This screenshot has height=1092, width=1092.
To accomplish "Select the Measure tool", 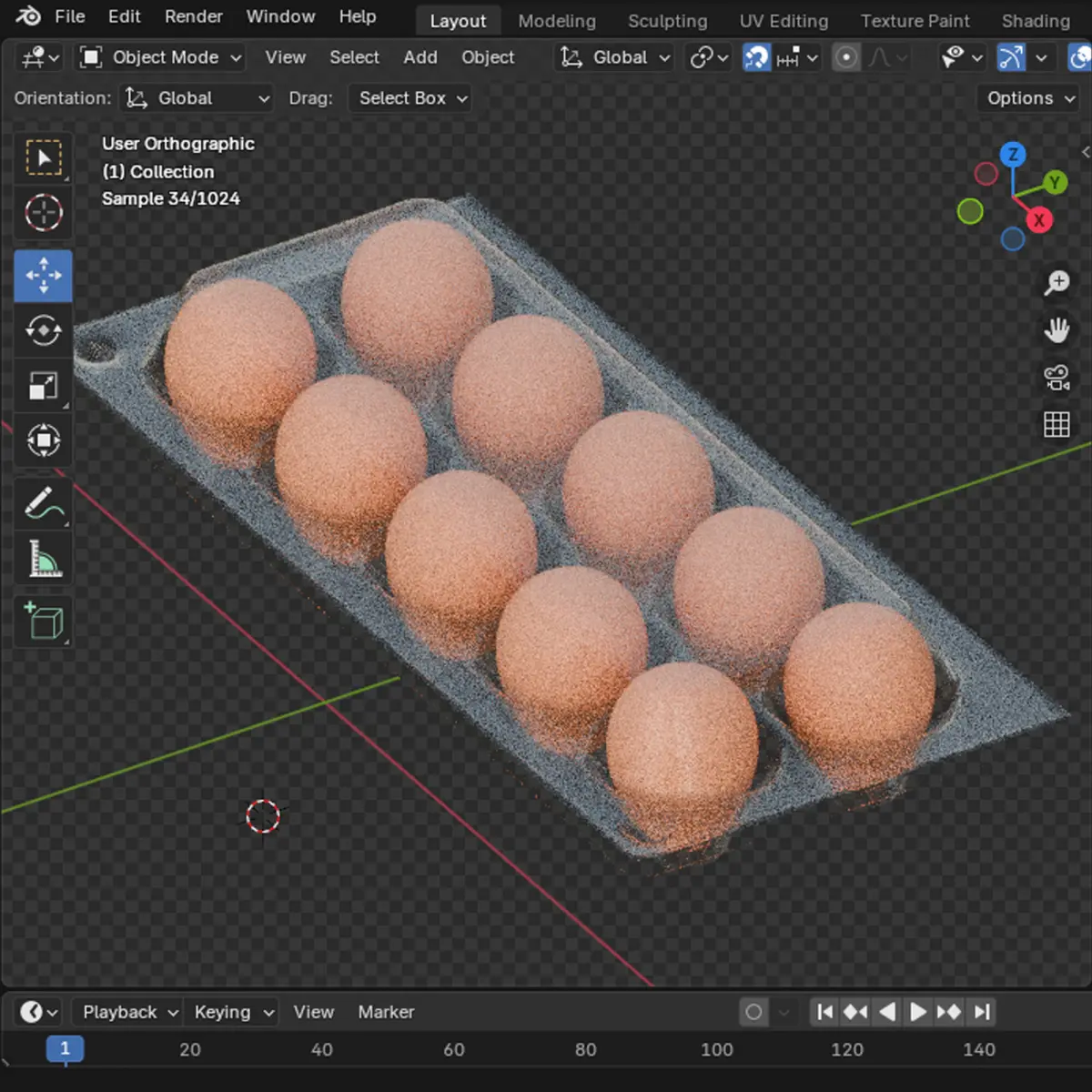I will [x=44, y=559].
